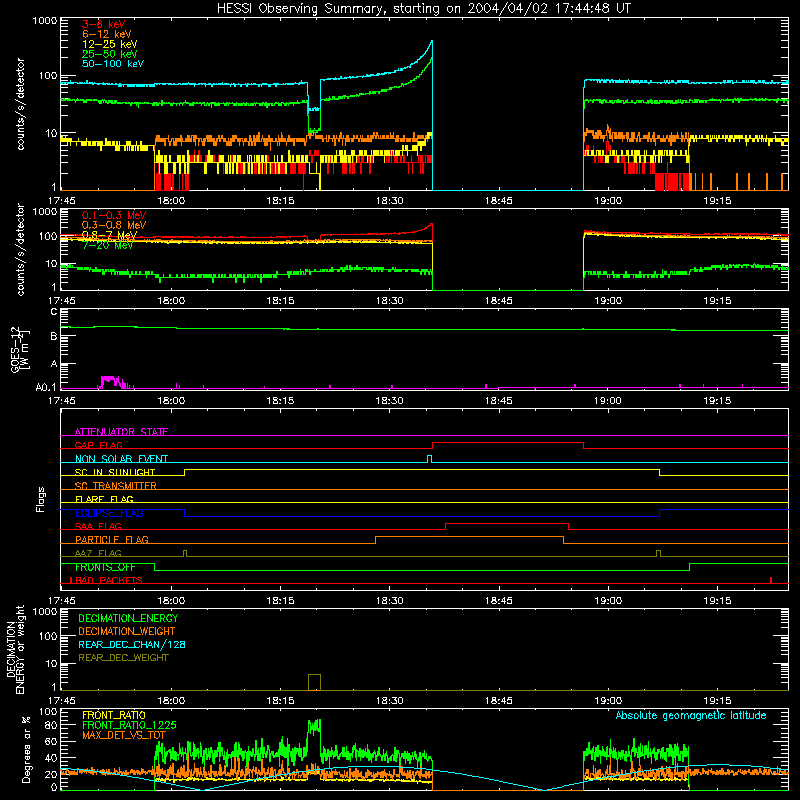Click the 0.3-0.8 MeV legend label
Image resolution: width=800 pixels, height=800 pixels.
tap(114, 225)
